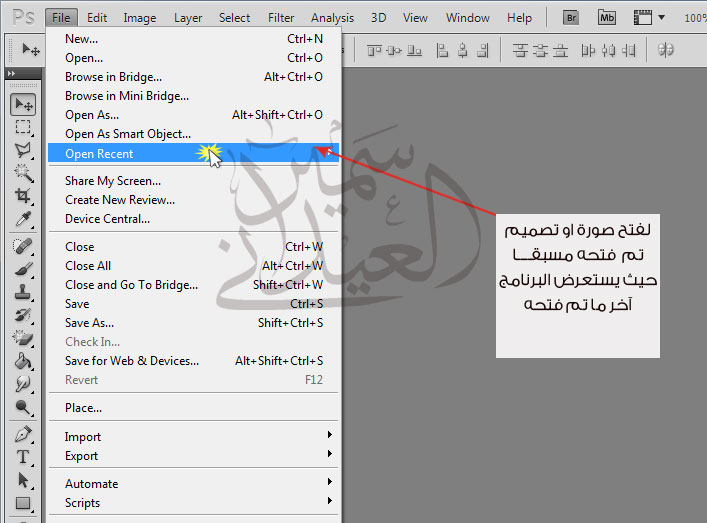Open Mini Bridge with Mb icon
Screen dimensions: 707x523
click(606, 18)
